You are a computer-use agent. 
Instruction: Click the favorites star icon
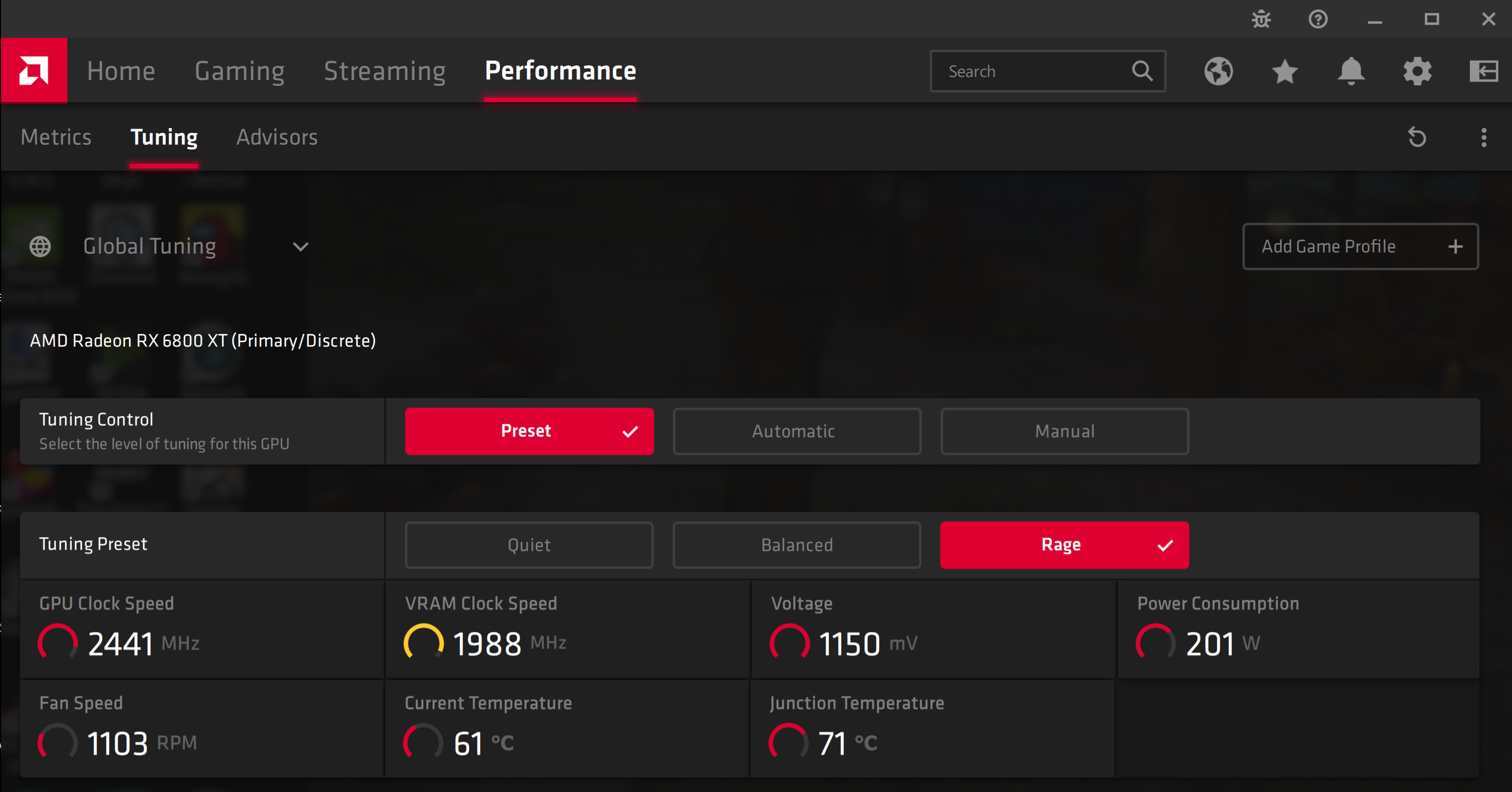click(1285, 71)
